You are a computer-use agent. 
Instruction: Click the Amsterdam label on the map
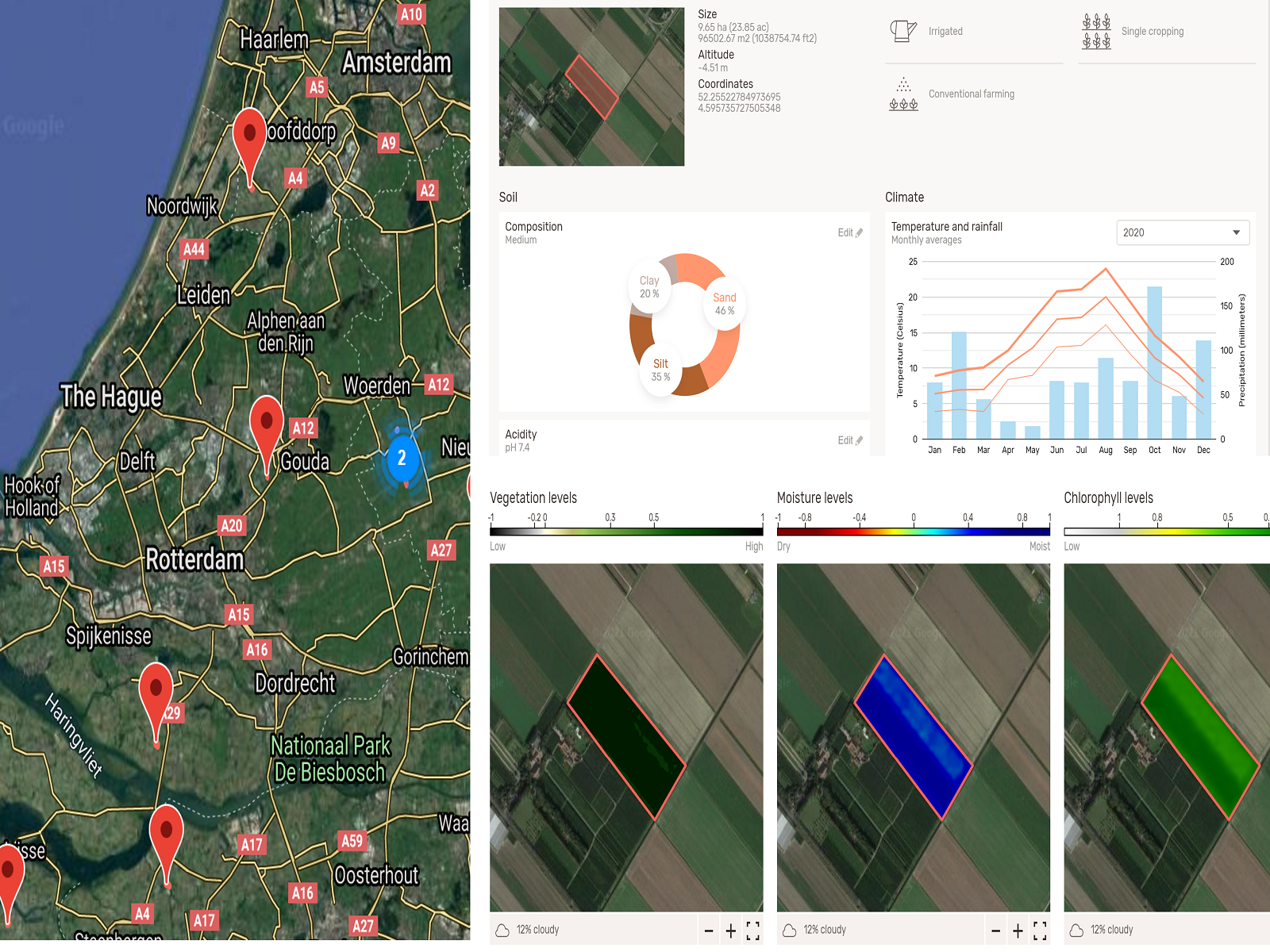click(x=396, y=63)
